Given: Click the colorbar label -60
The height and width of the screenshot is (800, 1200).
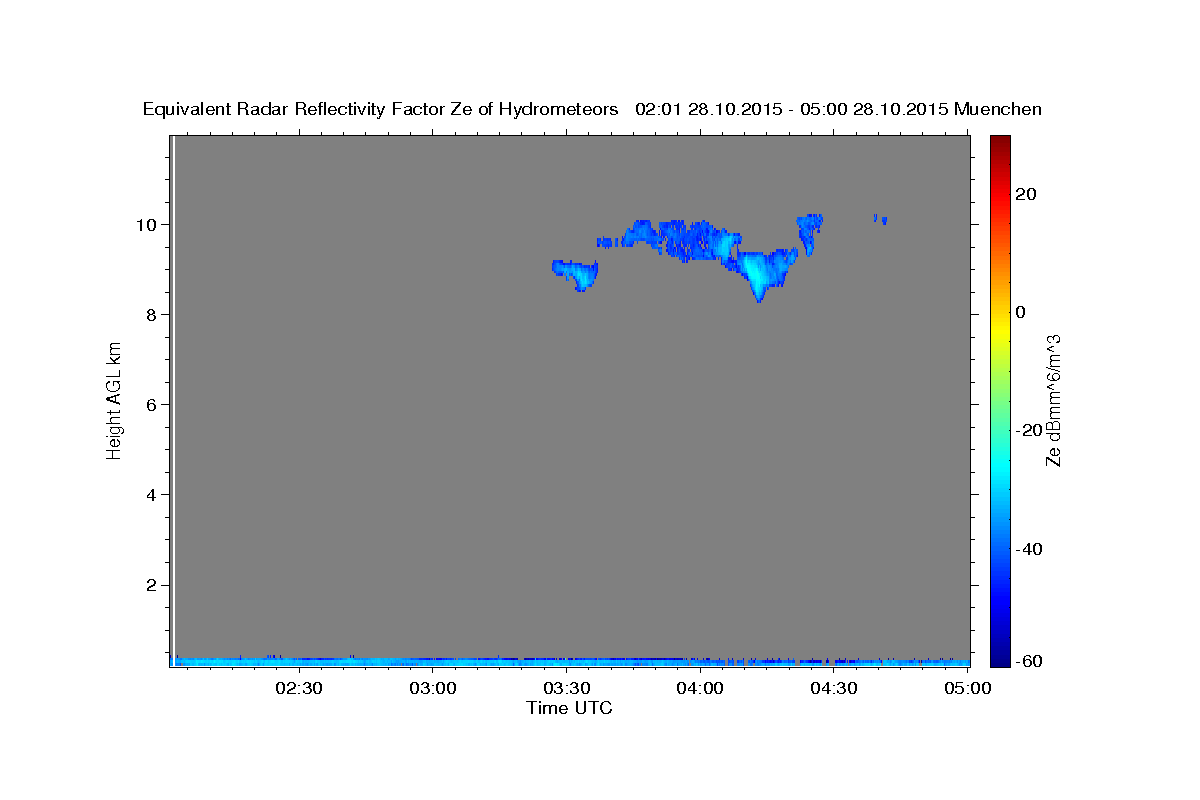Looking at the screenshot, I should (x=1029, y=661).
